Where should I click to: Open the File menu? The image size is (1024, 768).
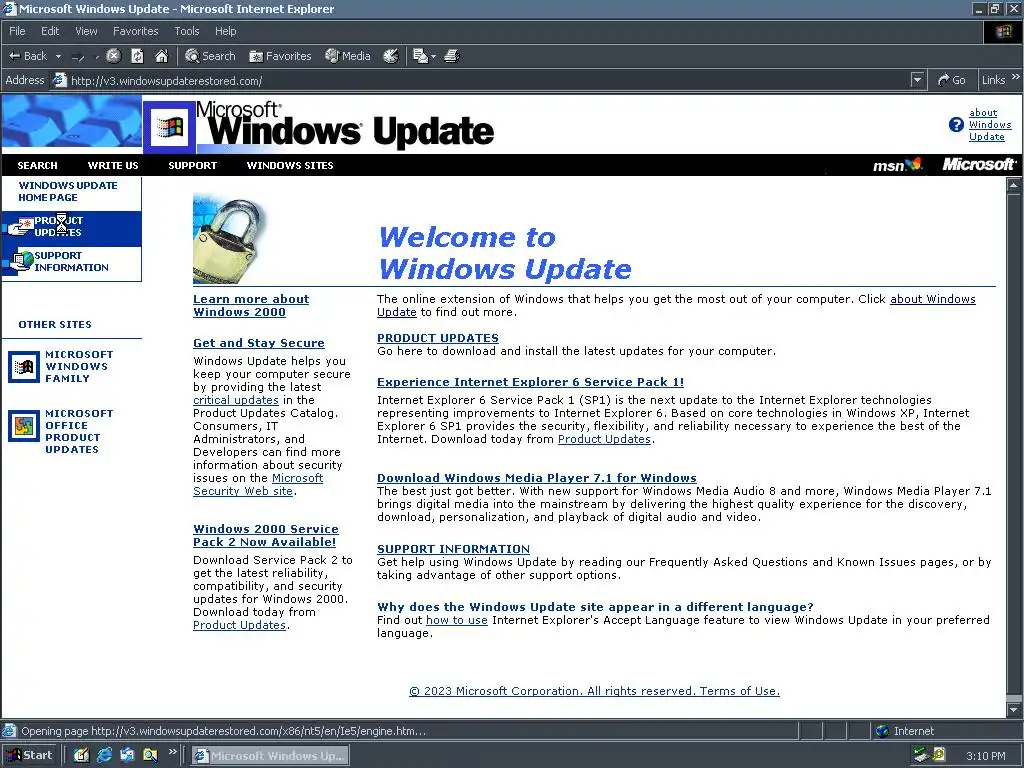point(17,31)
